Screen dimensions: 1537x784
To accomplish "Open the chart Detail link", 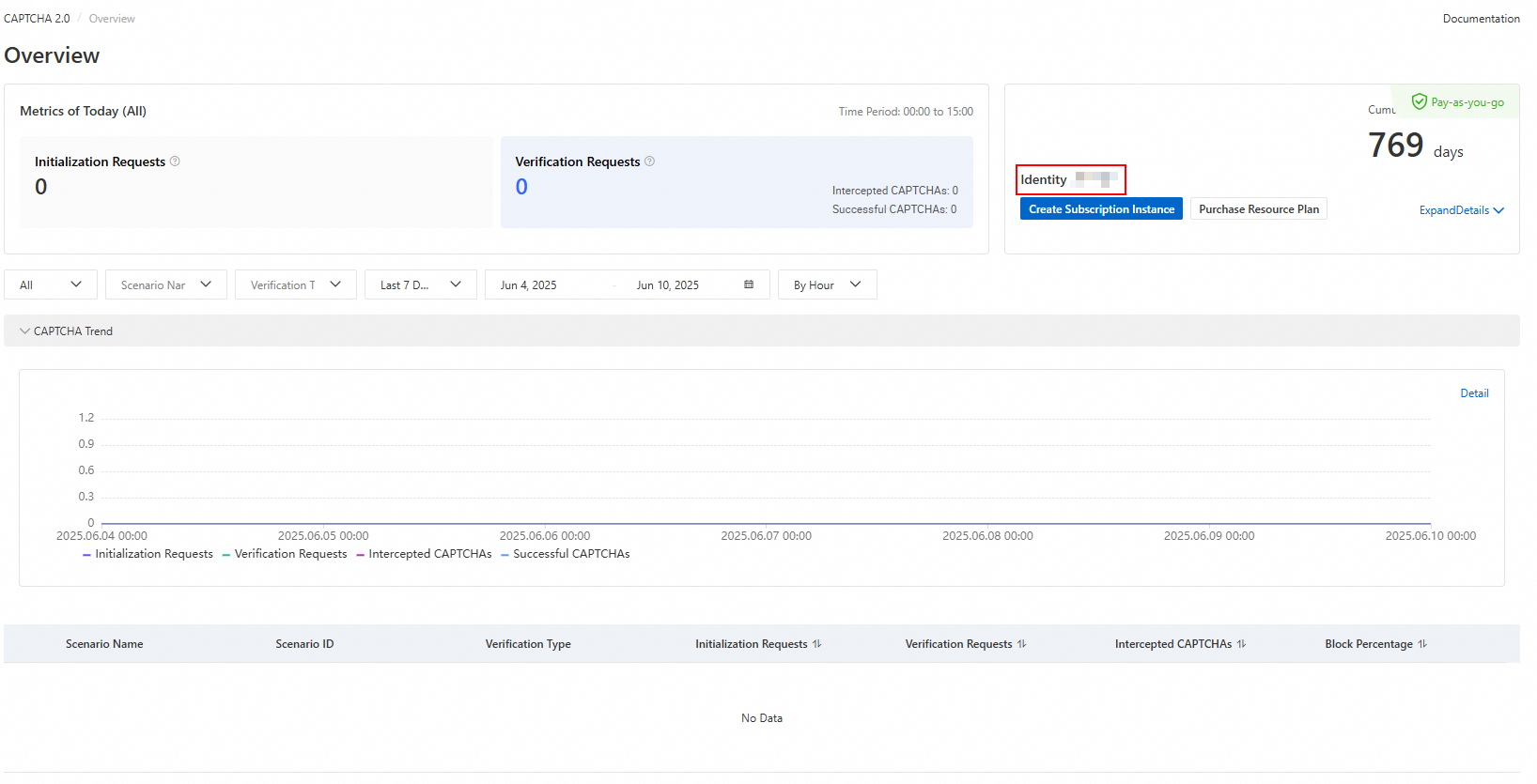I will tap(1475, 393).
